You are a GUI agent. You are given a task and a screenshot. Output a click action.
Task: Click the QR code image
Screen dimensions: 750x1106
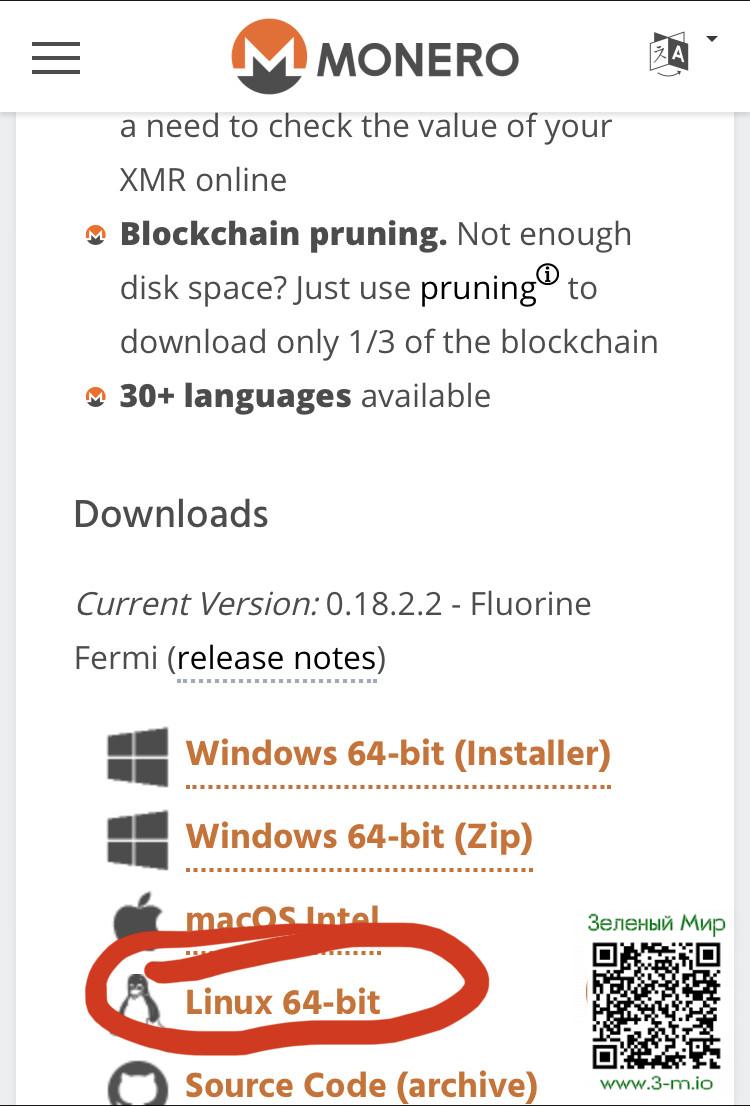point(656,1005)
